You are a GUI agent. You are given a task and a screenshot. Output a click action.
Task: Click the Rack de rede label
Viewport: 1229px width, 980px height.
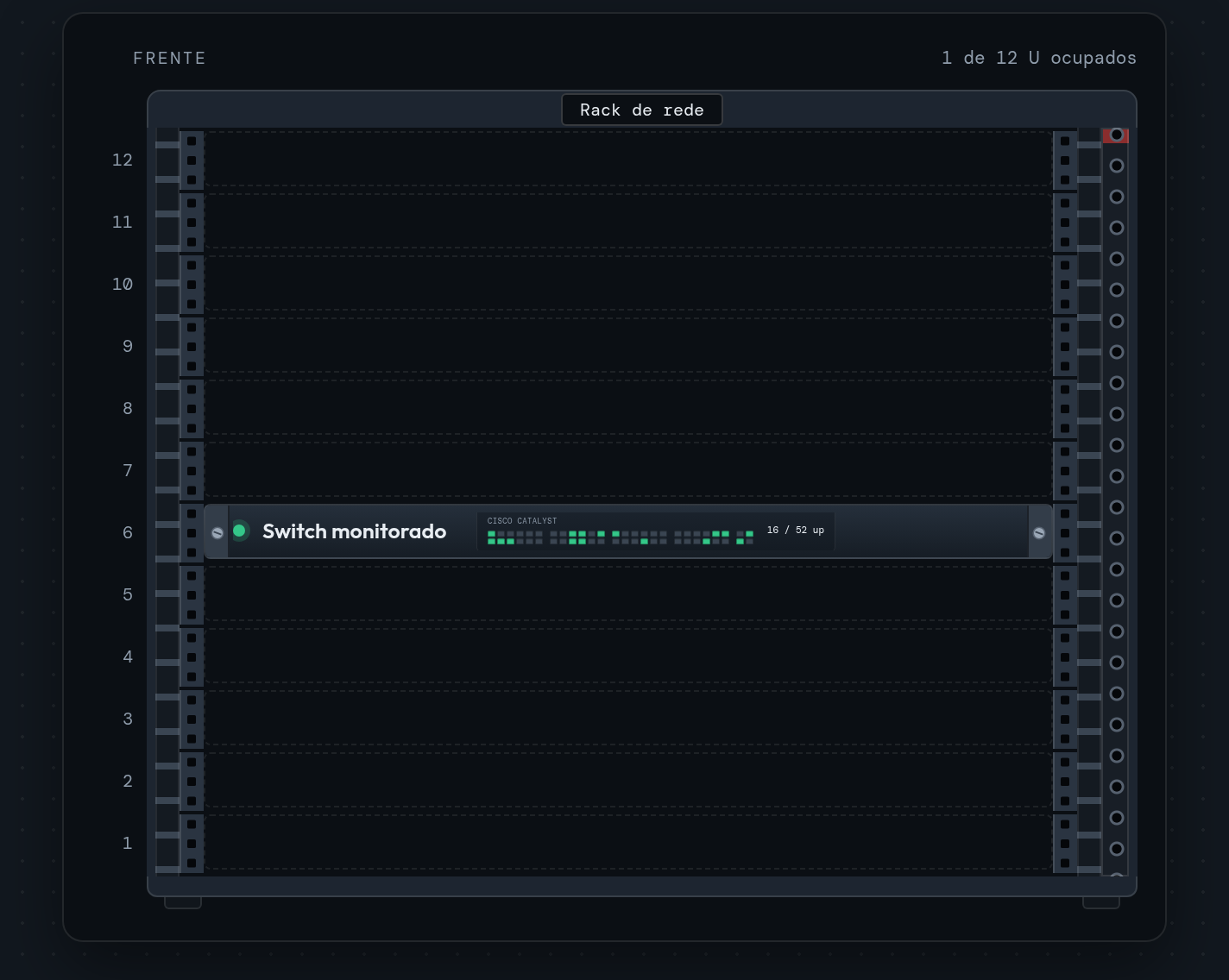click(x=642, y=110)
